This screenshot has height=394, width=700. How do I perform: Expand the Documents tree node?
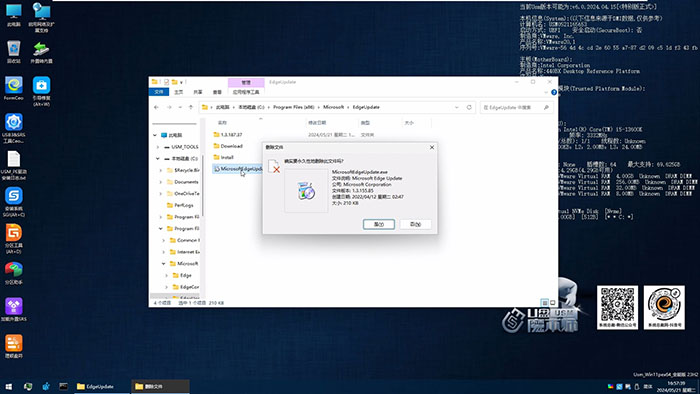click(x=161, y=182)
